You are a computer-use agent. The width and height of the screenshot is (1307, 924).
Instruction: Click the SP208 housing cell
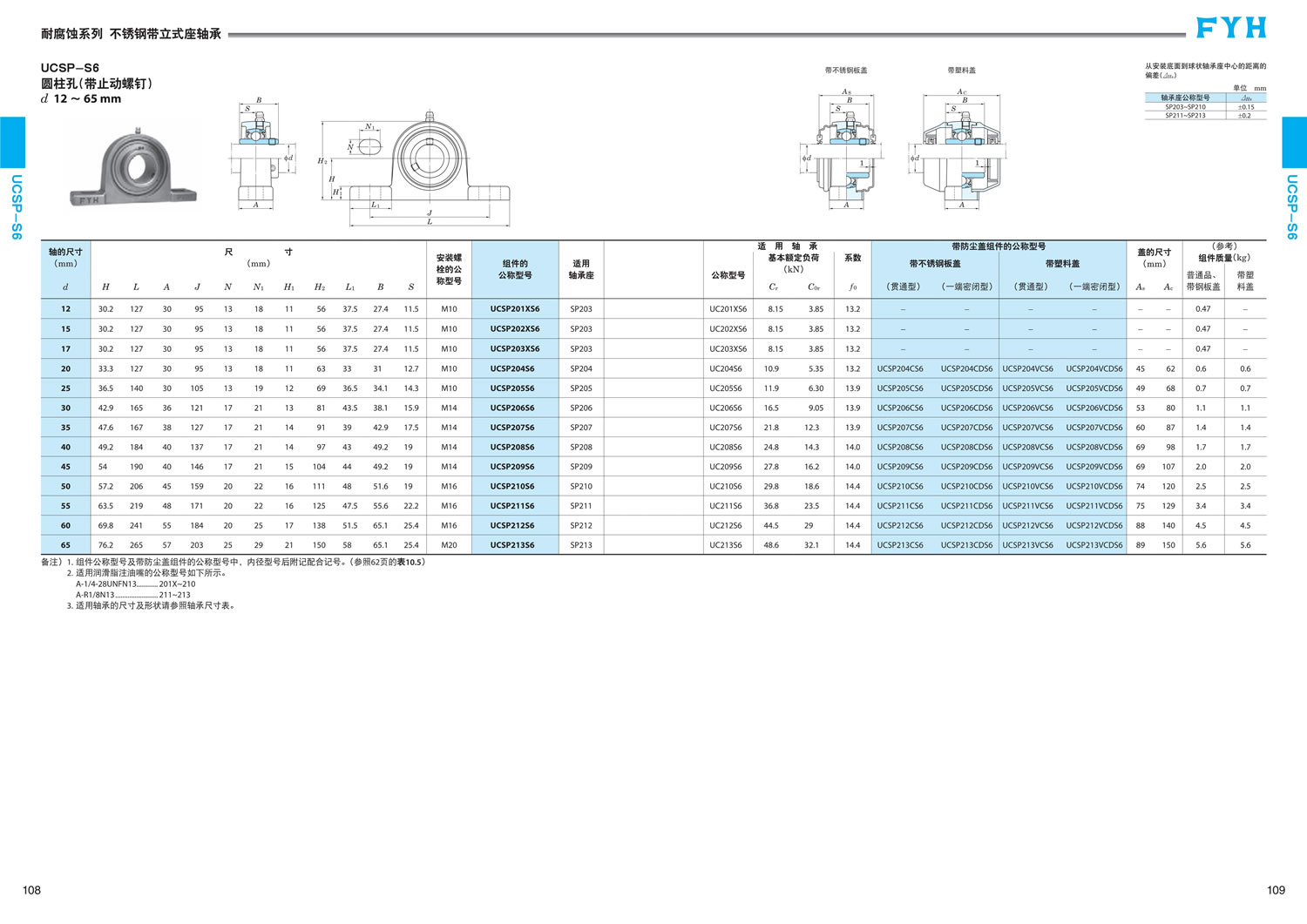[581, 447]
